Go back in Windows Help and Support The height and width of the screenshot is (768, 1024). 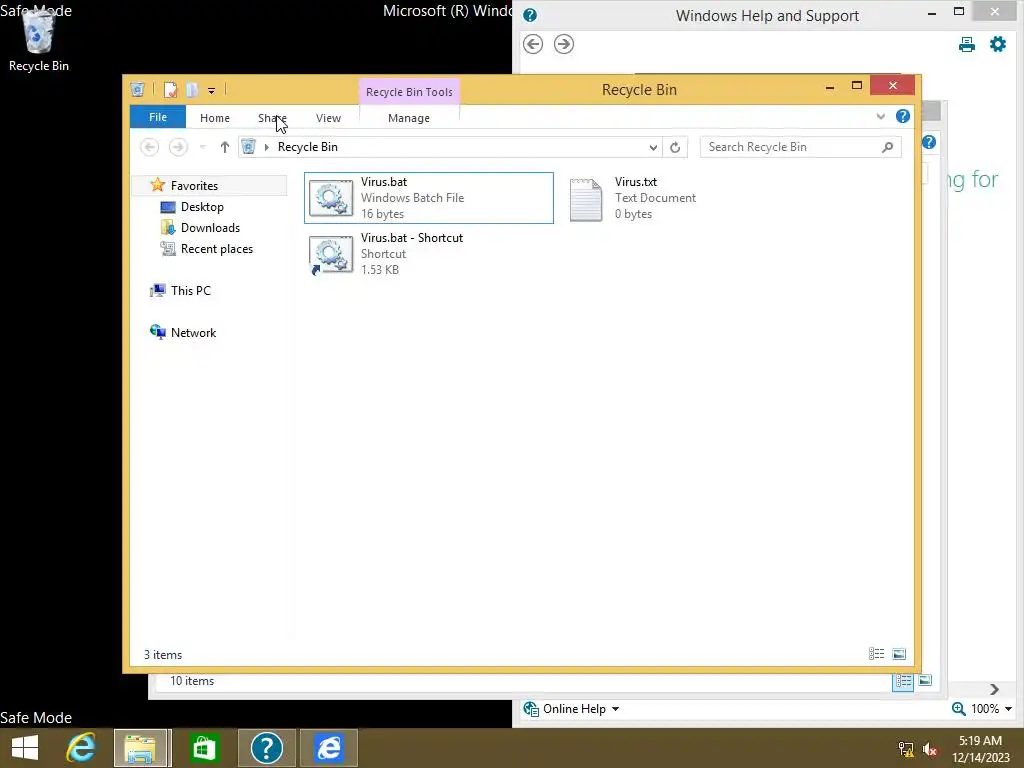click(x=533, y=44)
